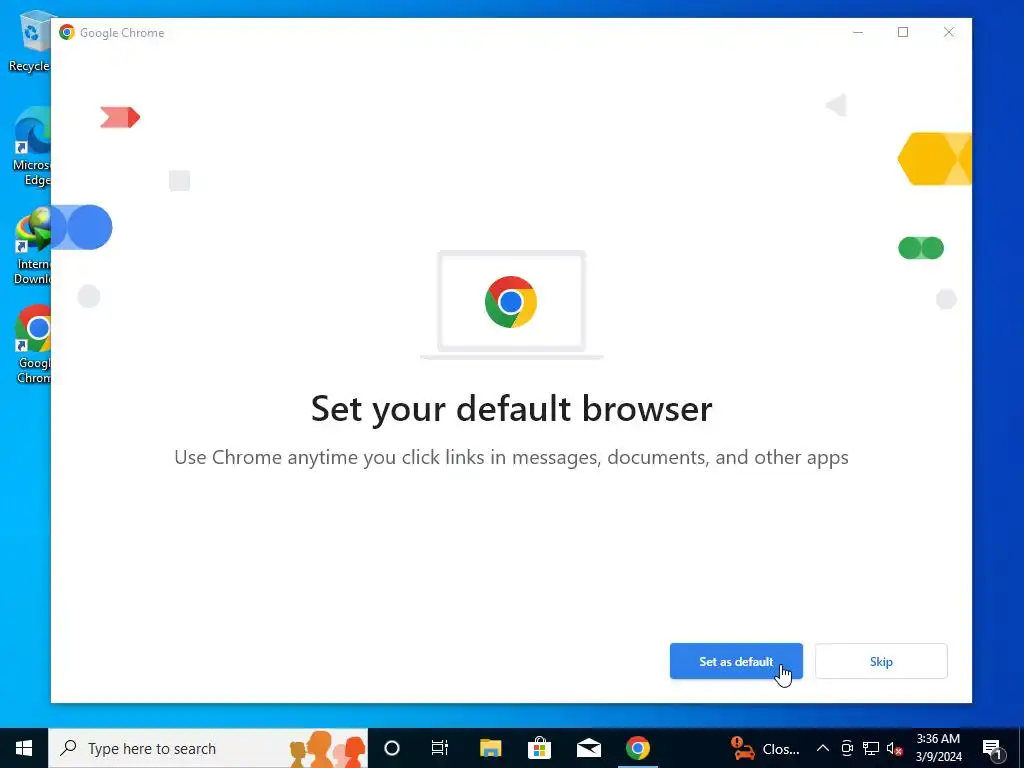Click the Set as default button
Screen dimensions: 1024x768
(736, 661)
